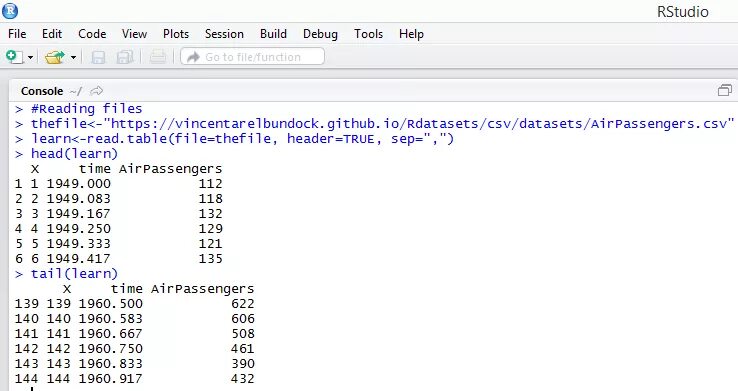Open the Build menu
Viewport: 738px width, 391px height.
[273, 34]
